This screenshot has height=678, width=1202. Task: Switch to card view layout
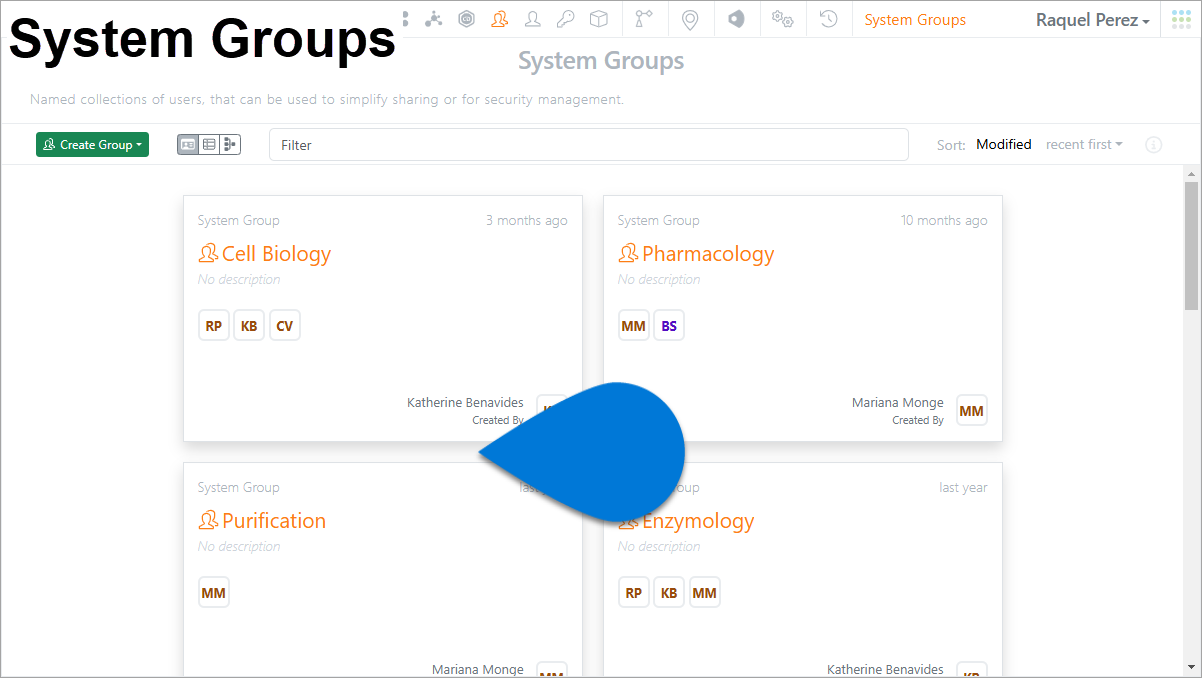pos(188,145)
